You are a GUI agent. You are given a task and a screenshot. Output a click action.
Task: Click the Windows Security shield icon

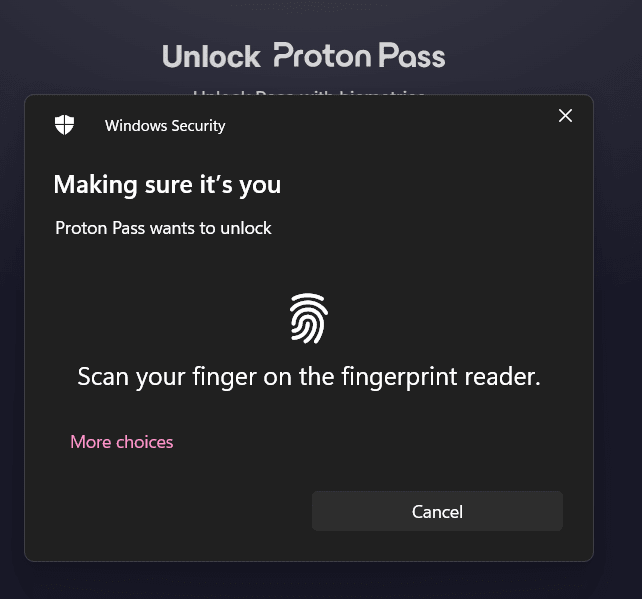click(64, 124)
